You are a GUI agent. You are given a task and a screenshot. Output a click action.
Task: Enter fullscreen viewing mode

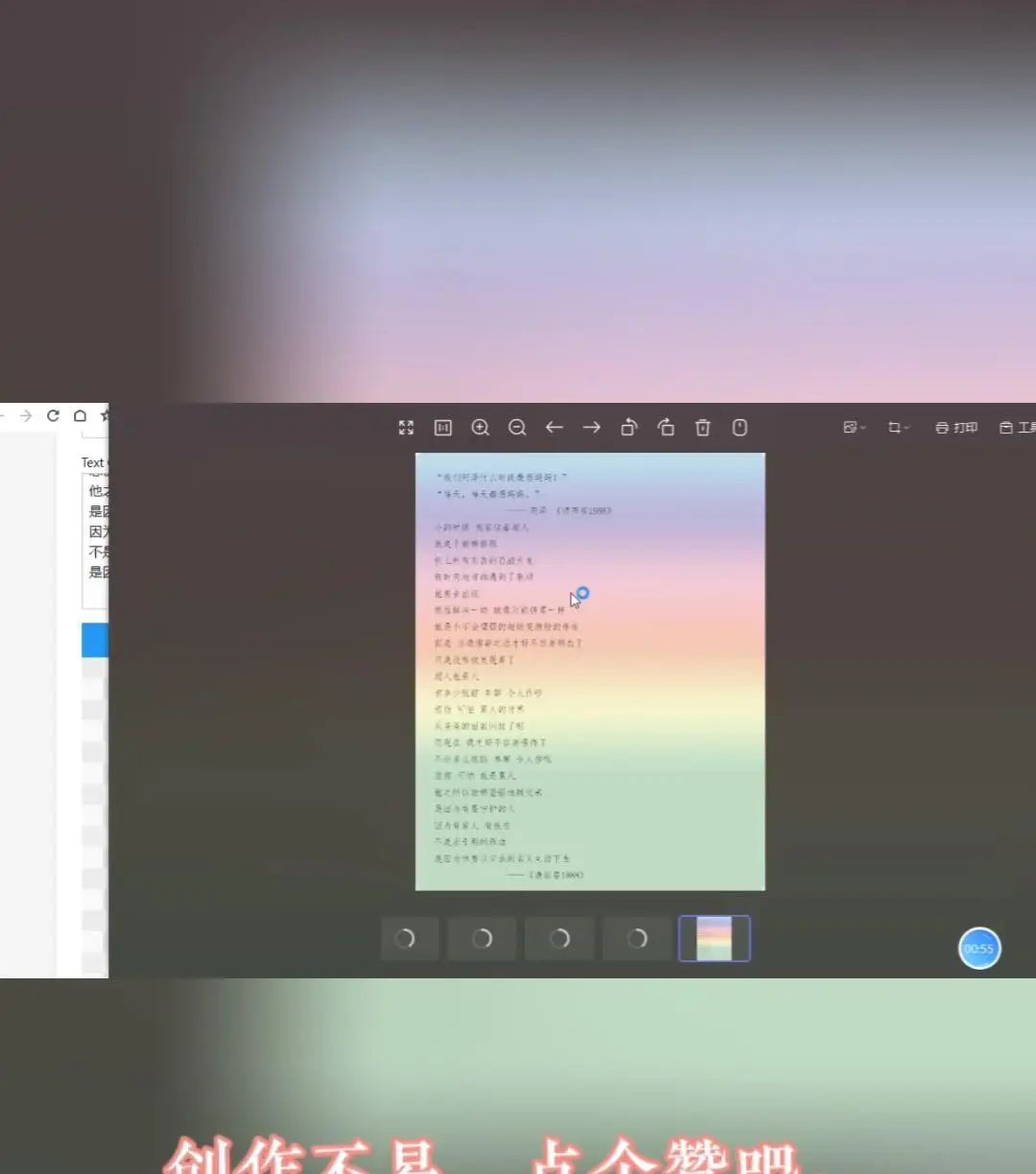coord(405,428)
